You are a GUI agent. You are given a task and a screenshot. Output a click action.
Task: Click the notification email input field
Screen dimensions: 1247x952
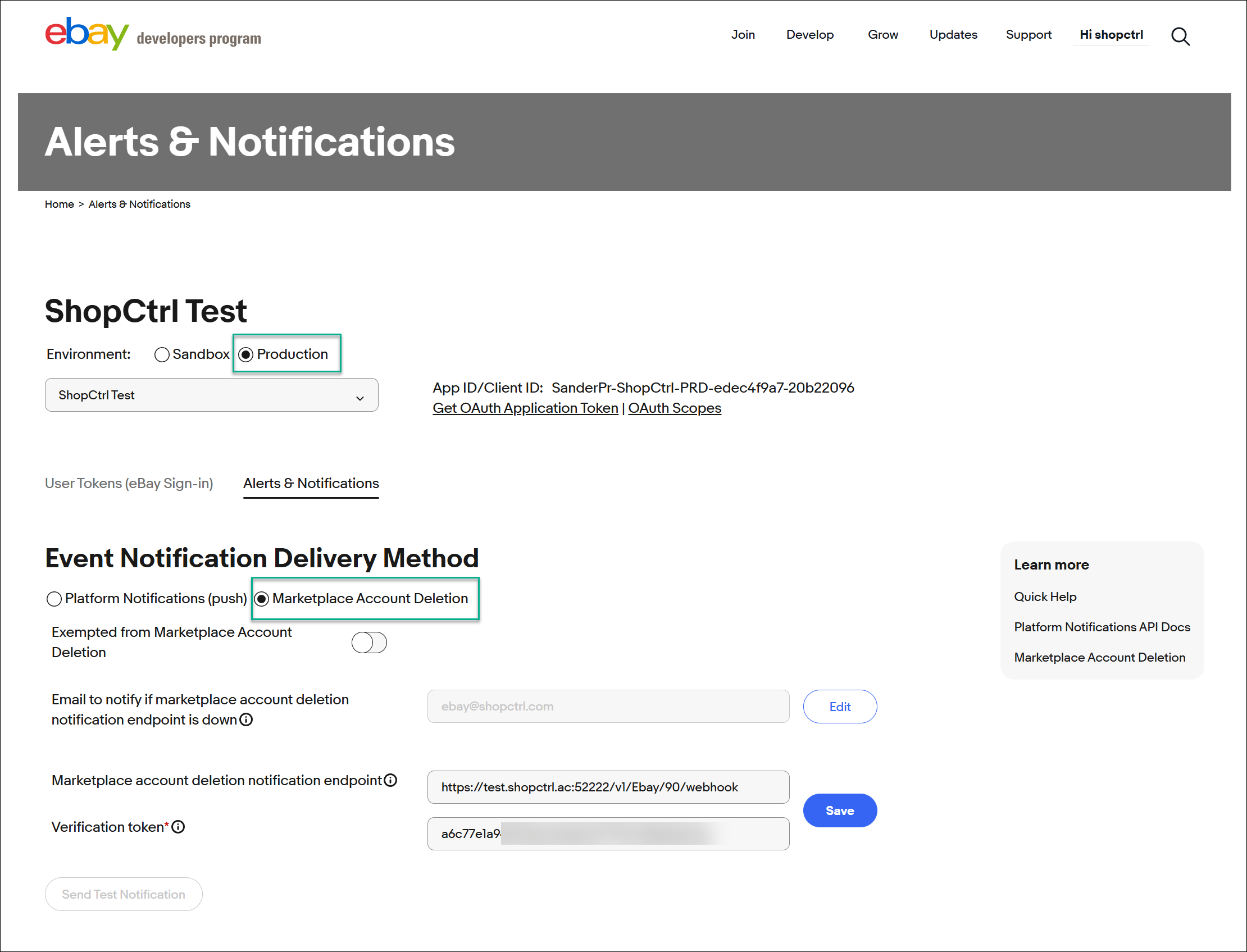[608, 707]
